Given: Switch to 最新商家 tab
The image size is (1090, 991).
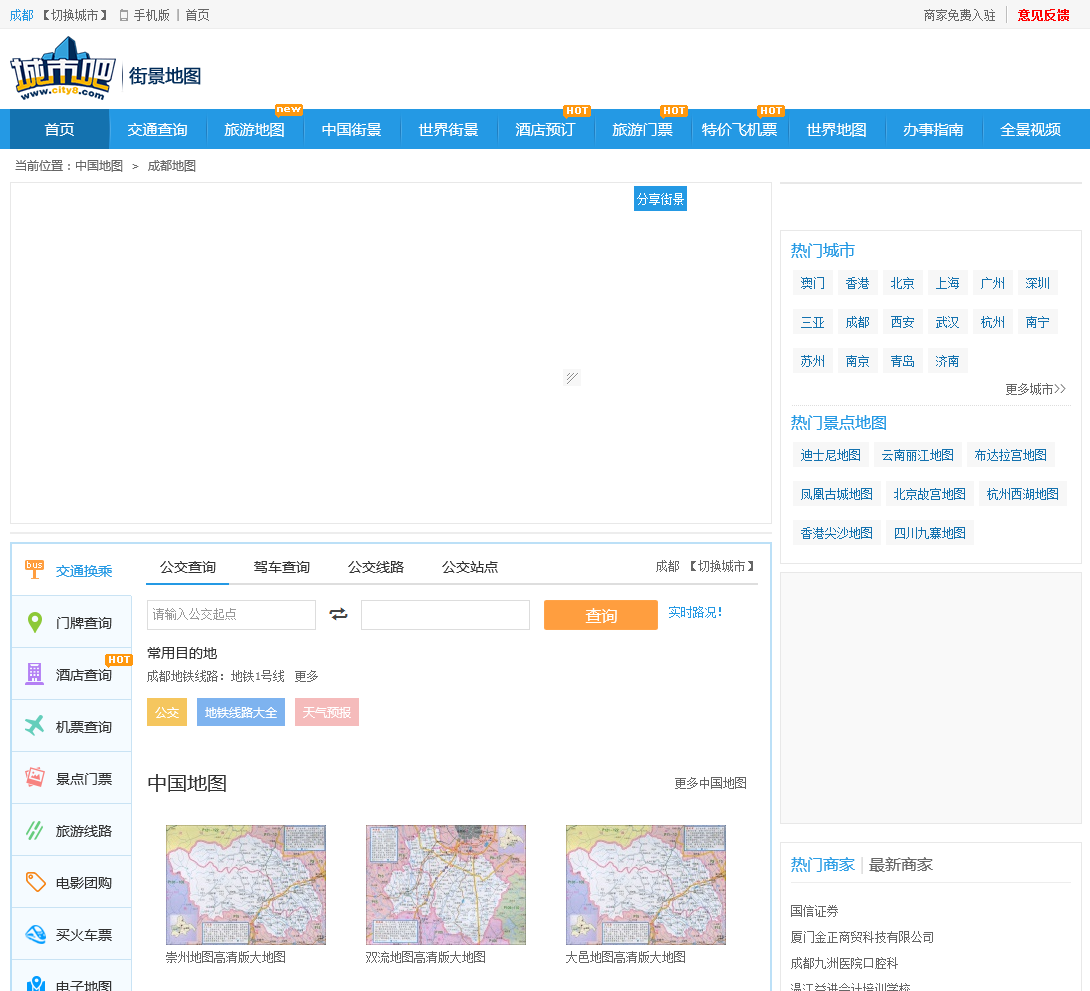Looking at the screenshot, I should coord(900,865).
